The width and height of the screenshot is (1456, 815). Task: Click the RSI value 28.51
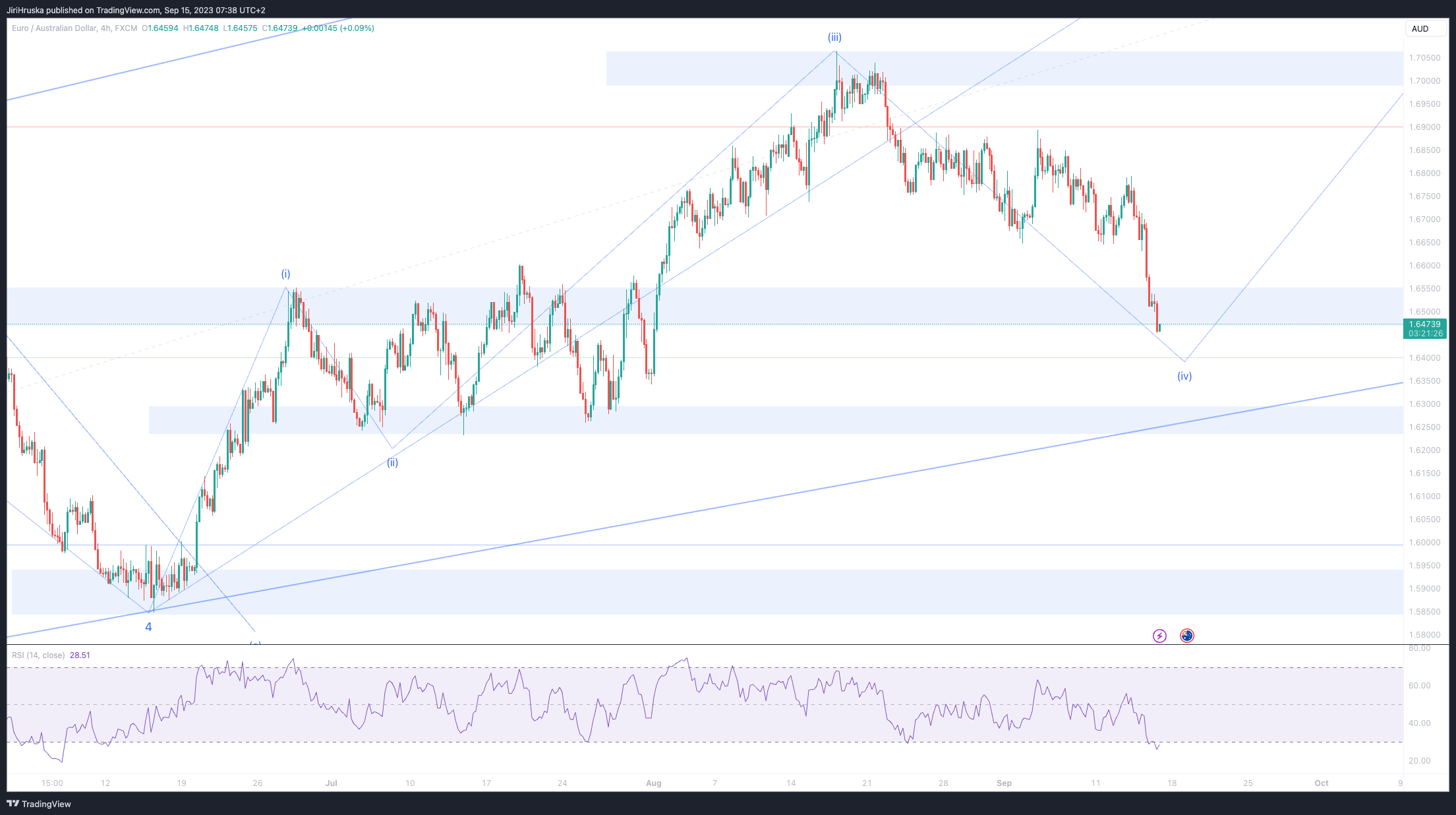point(80,655)
